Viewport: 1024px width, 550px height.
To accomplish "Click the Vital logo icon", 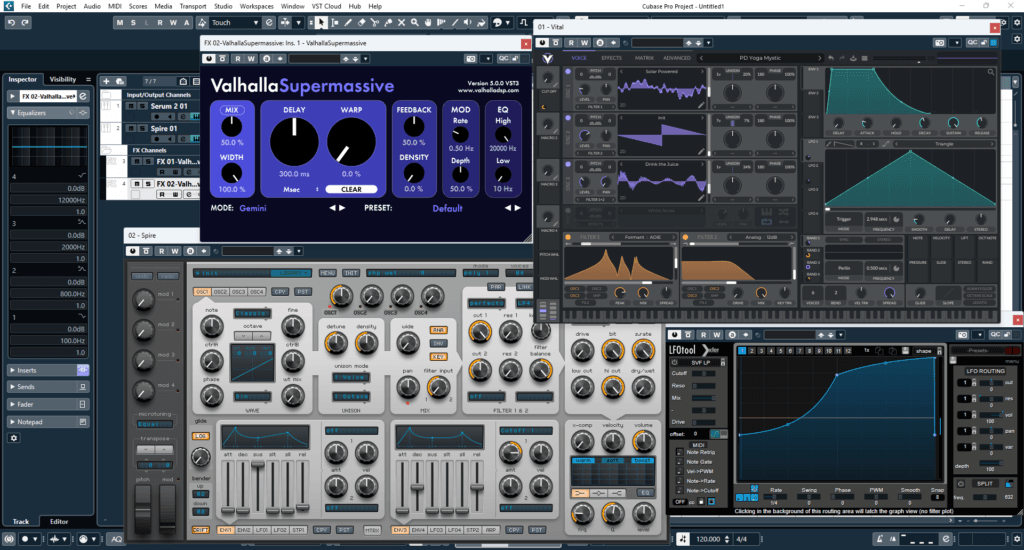I will coord(547,58).
